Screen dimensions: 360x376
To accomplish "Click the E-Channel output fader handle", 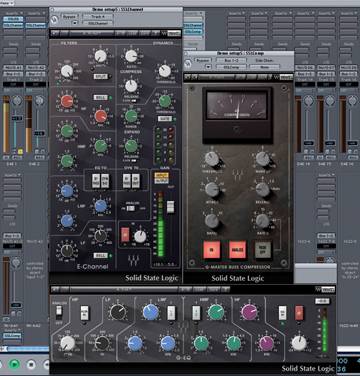I will pyautogui.click(x=170, y=207).
